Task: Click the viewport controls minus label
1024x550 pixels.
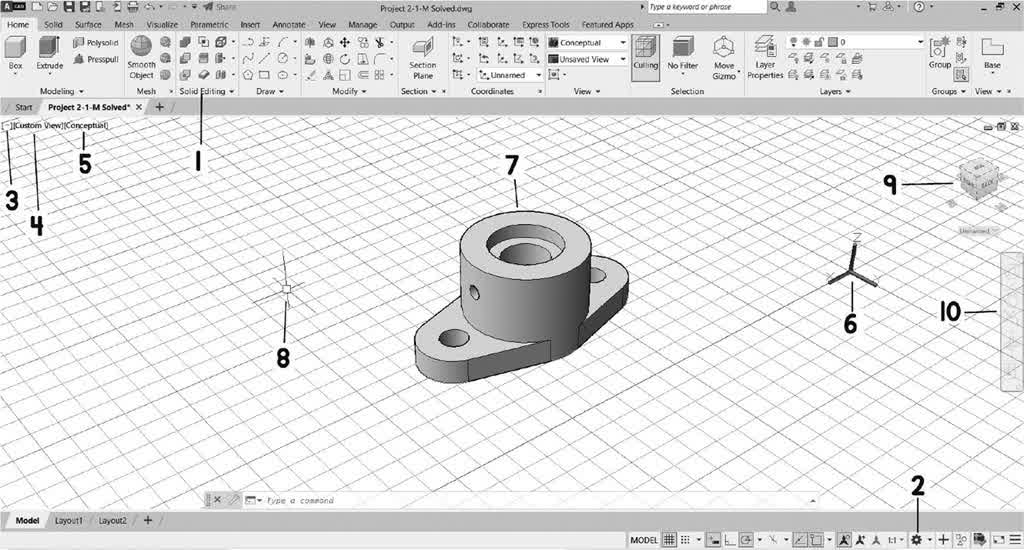Action: point(7,125)
